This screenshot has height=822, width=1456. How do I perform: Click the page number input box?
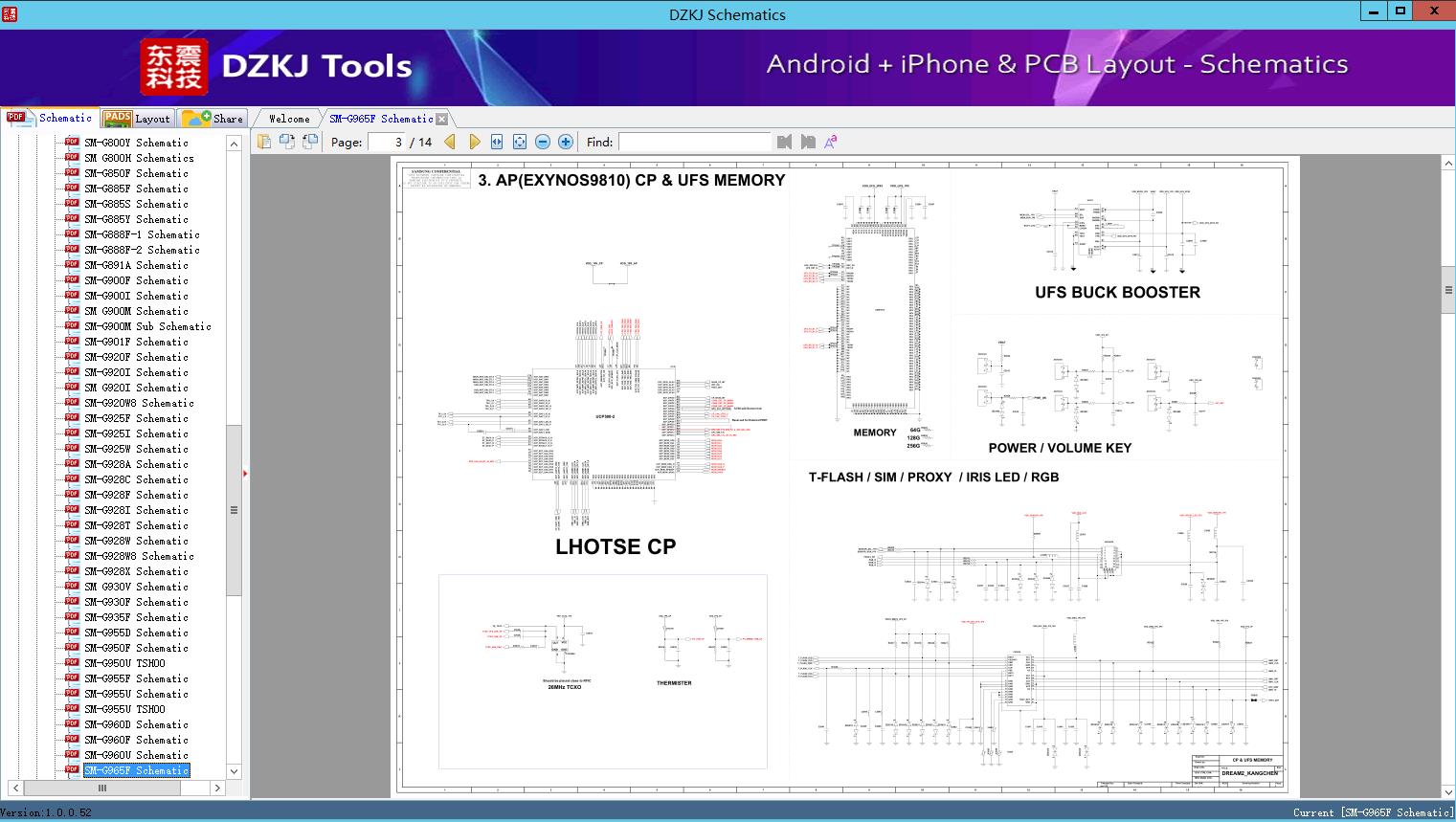pyautogui.click(x=387, y=142)
